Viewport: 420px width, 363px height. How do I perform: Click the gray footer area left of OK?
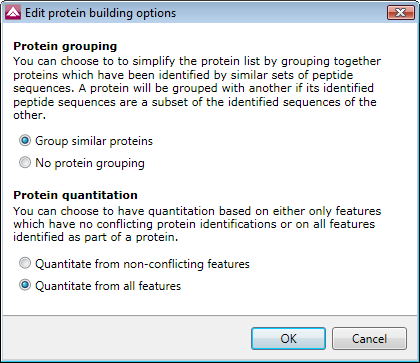coord(127,338)
